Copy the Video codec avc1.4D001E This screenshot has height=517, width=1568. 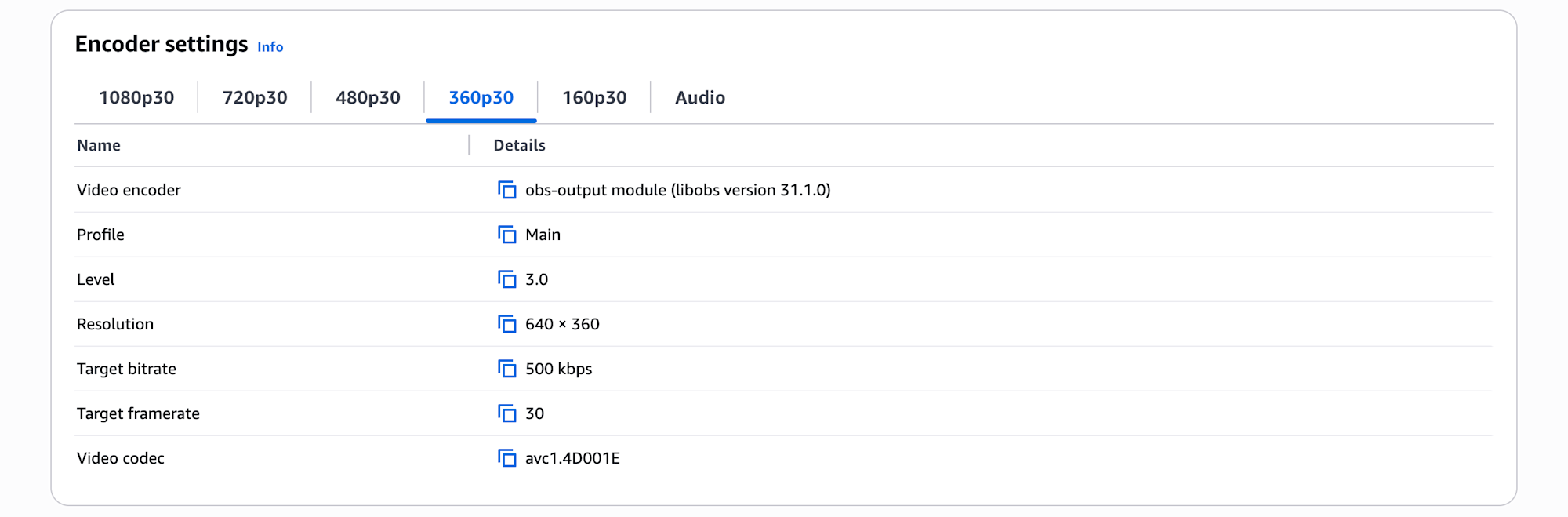pyautogui.click(x=507, y=458)
